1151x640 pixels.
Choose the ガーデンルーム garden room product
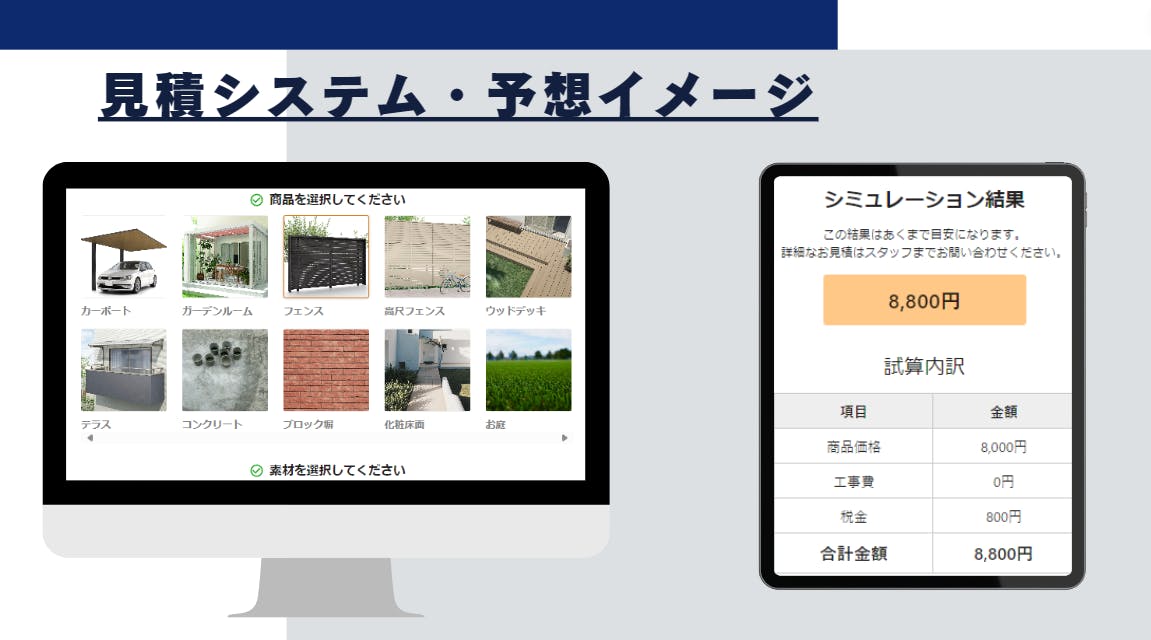pyautogui.click(x=225, y=257)
